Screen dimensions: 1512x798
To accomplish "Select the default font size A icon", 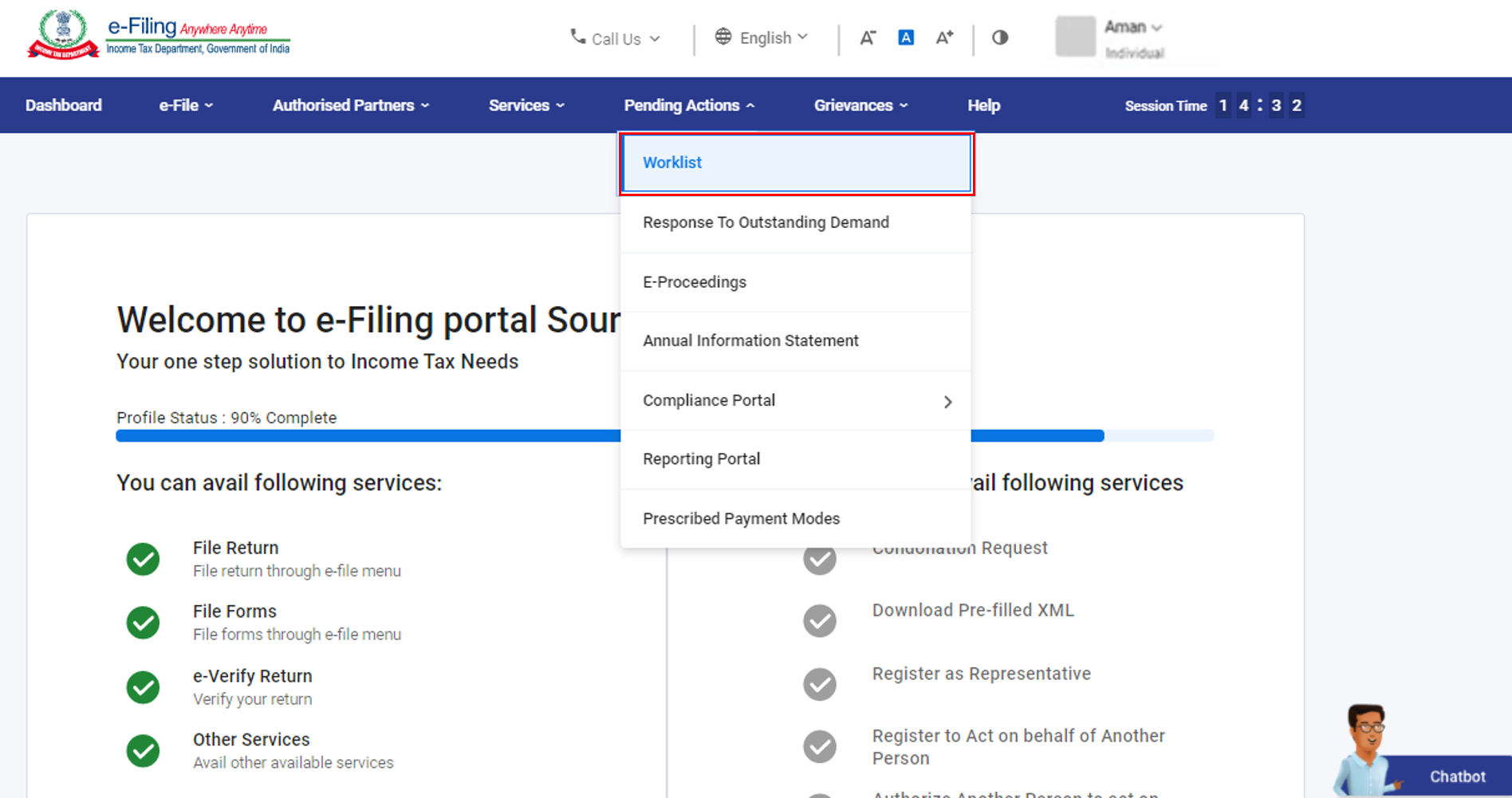I will [906, 37].
